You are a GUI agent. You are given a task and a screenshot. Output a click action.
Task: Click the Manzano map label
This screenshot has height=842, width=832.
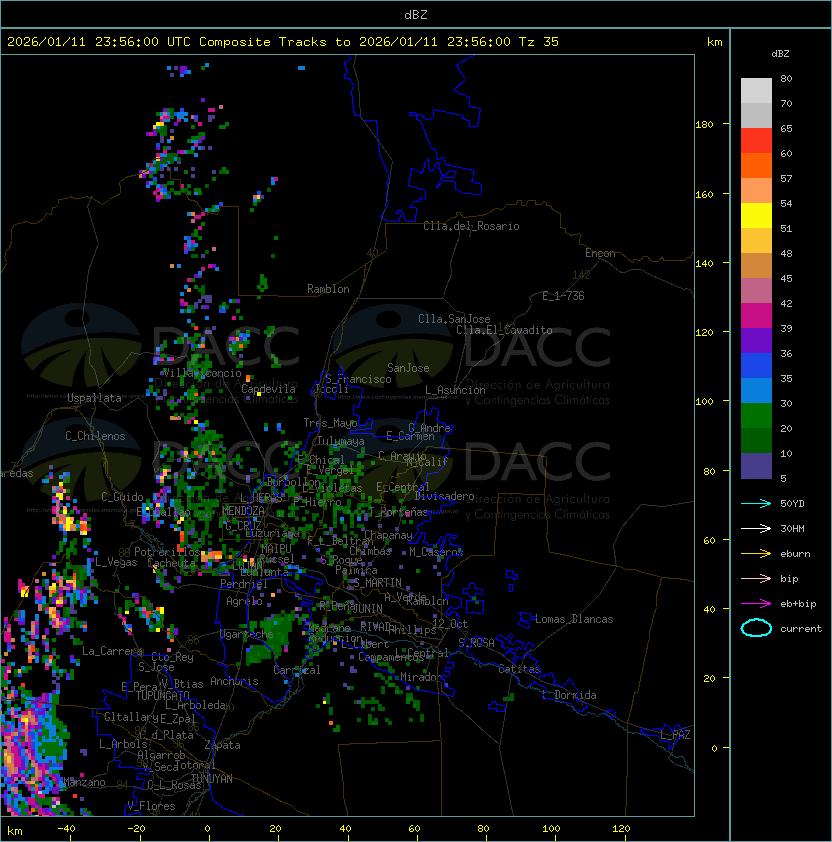84,782
